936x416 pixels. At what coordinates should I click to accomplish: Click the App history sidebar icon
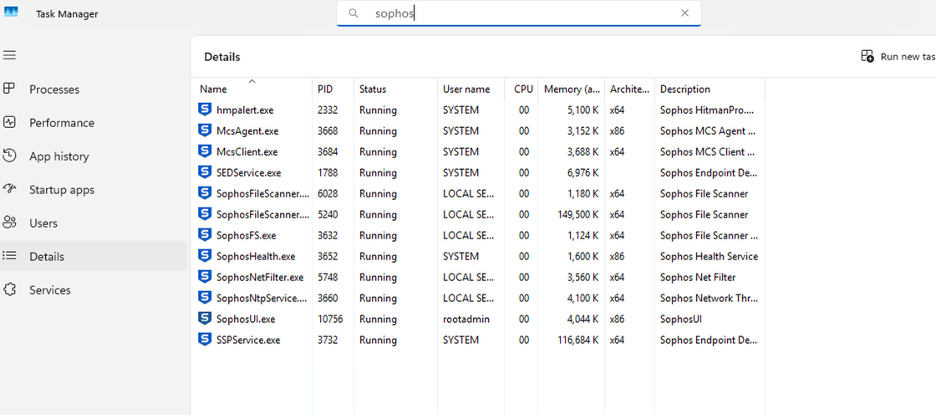click(9, 156)
